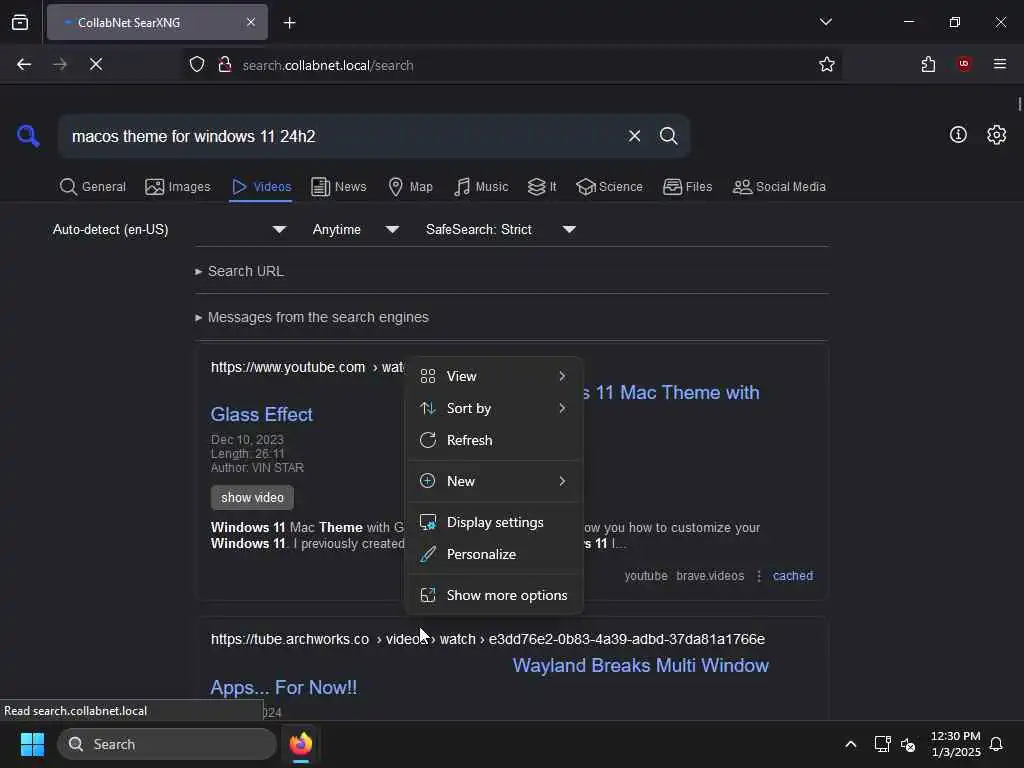Open muted volume tray icon
1024x768 pixels.
(908, 744)
